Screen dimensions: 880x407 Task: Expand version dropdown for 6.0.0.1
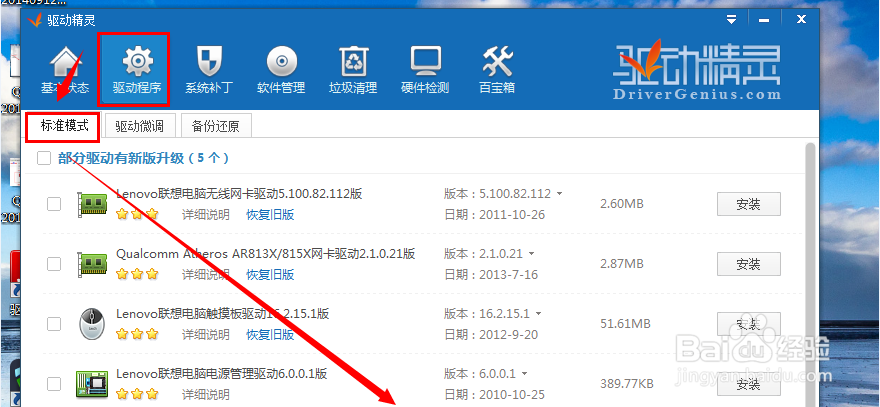tap(525, 374)
